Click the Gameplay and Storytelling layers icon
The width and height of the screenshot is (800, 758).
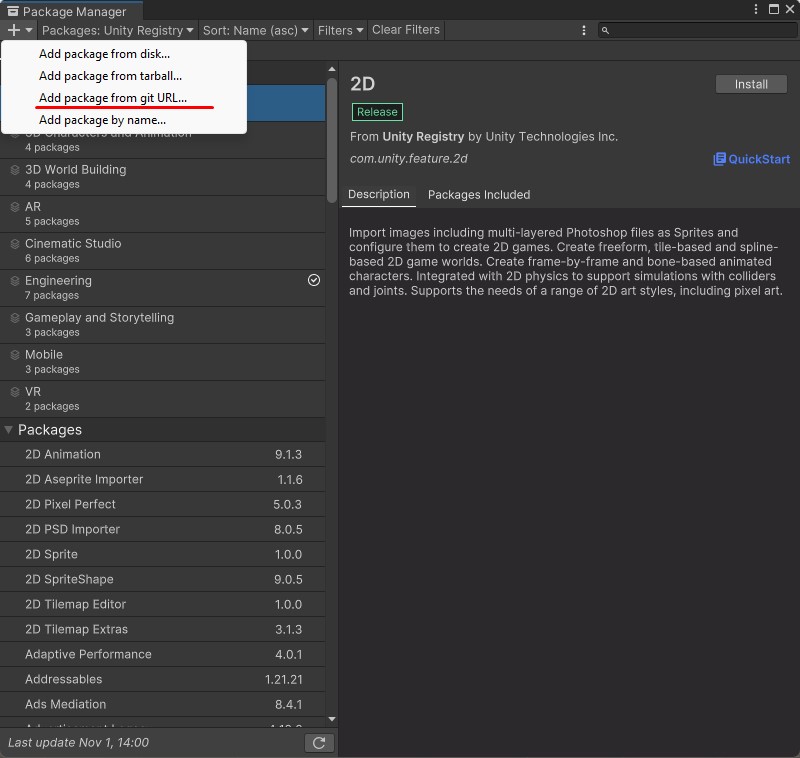15,318
